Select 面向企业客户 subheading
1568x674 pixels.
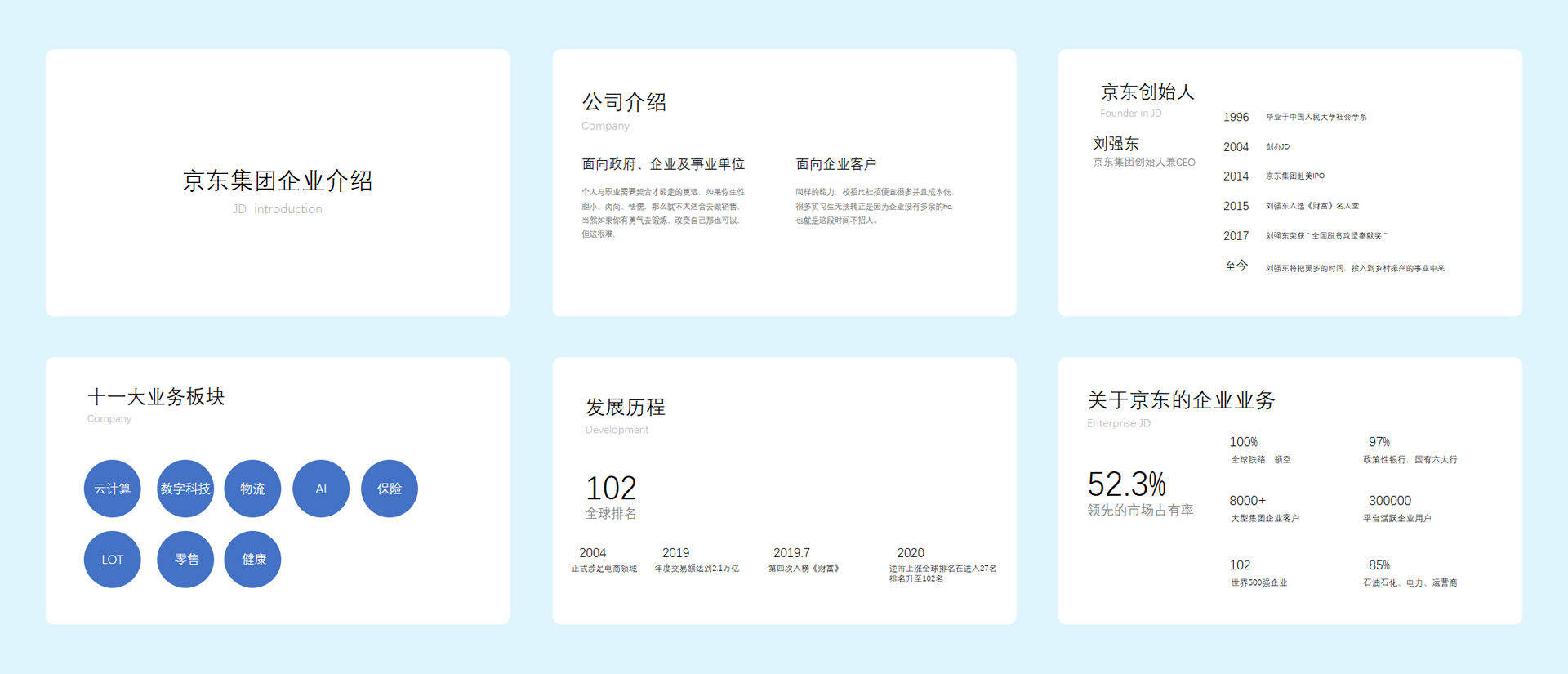[836, 164]
